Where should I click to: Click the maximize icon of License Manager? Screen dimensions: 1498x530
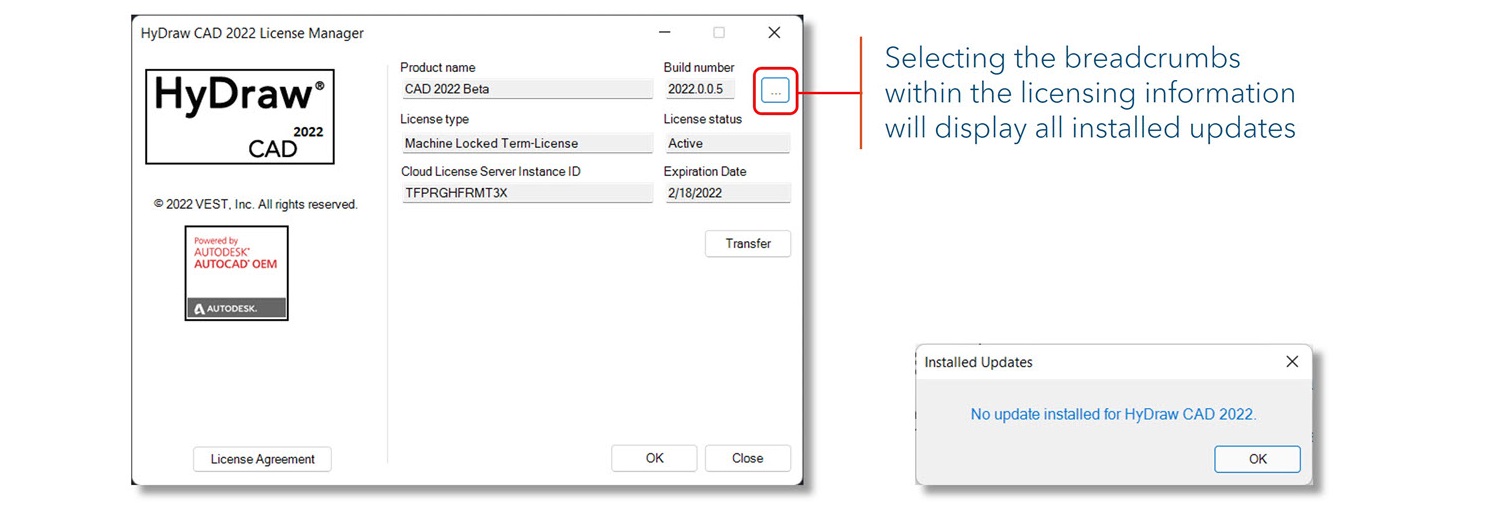tap(719, 33)
